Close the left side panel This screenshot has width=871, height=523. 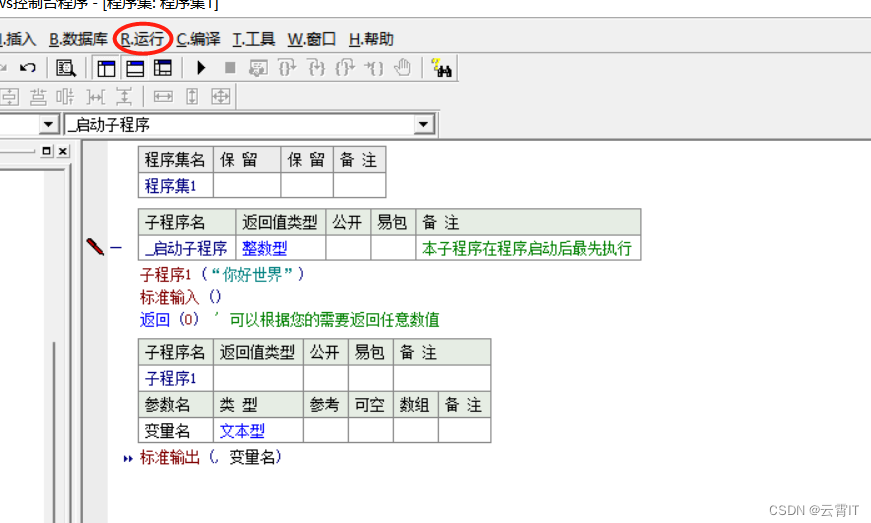pos(63,151)
